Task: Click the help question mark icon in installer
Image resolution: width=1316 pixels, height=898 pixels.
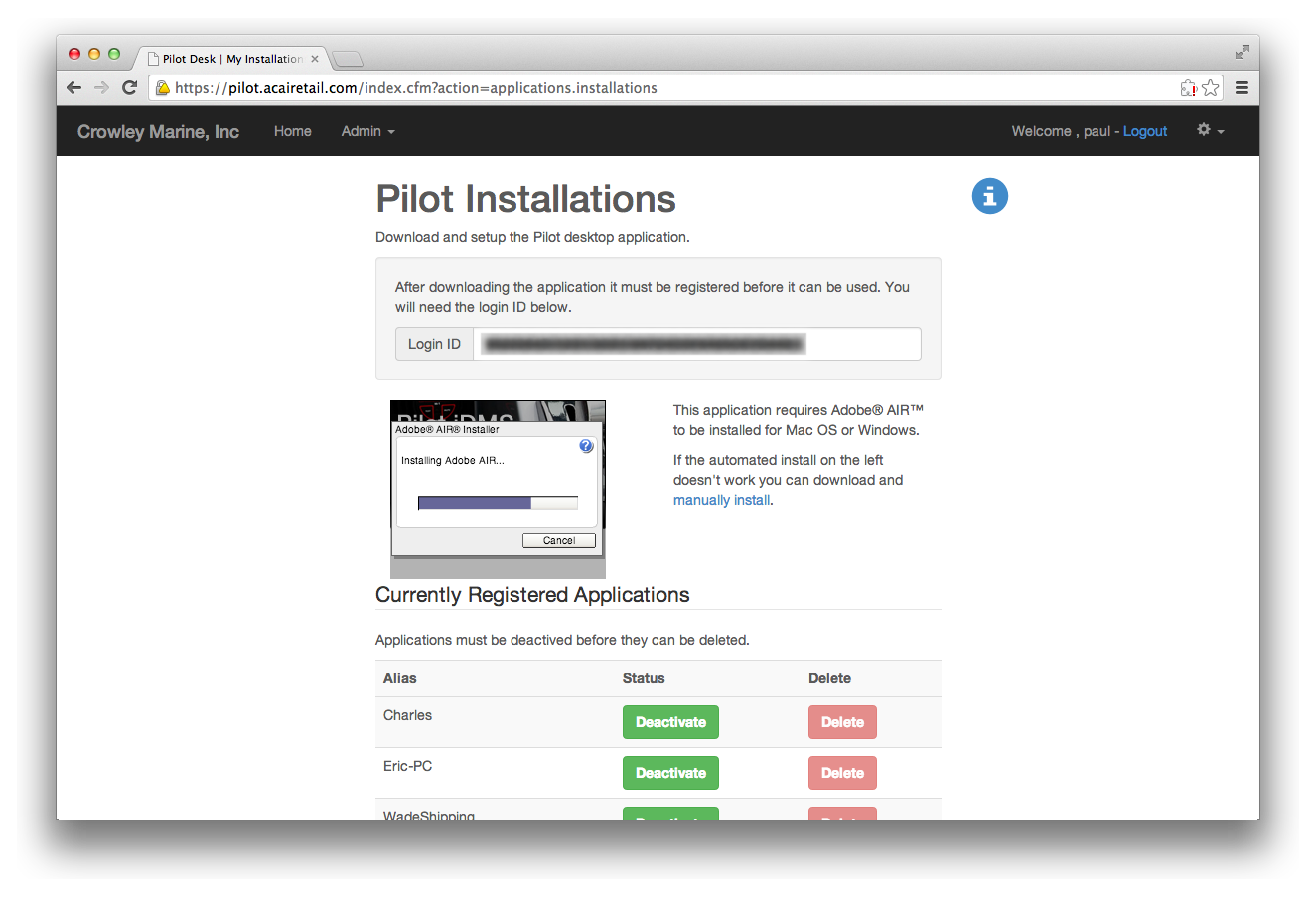Action: click(586, 446)
